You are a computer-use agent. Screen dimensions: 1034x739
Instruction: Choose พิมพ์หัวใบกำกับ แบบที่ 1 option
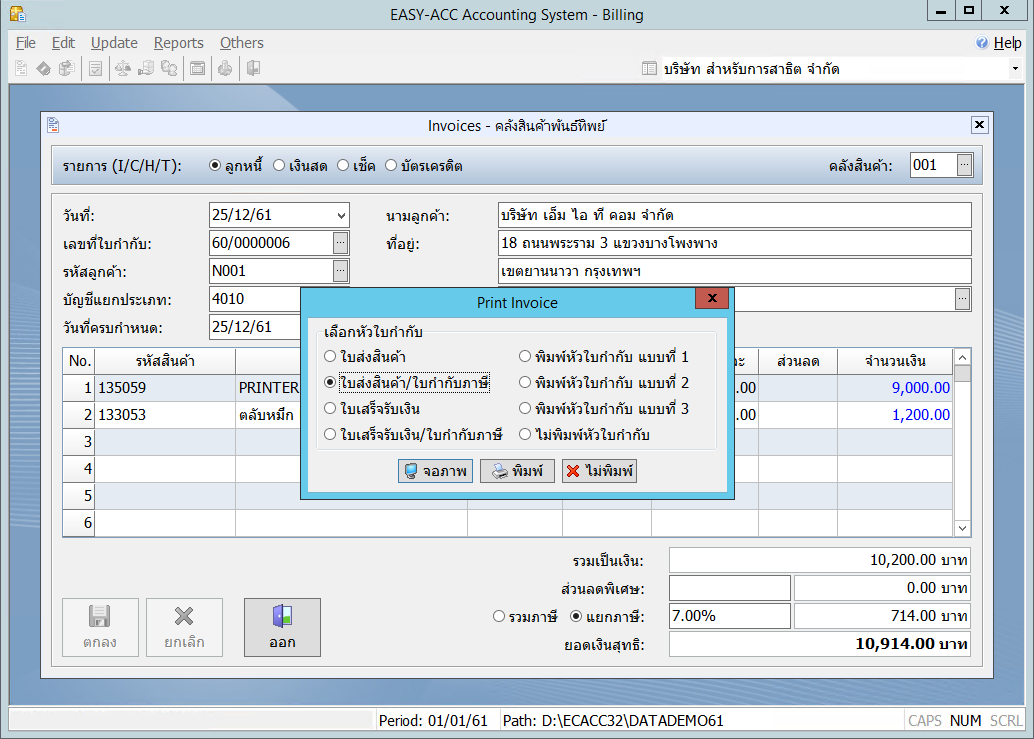(x=525, y=356)
